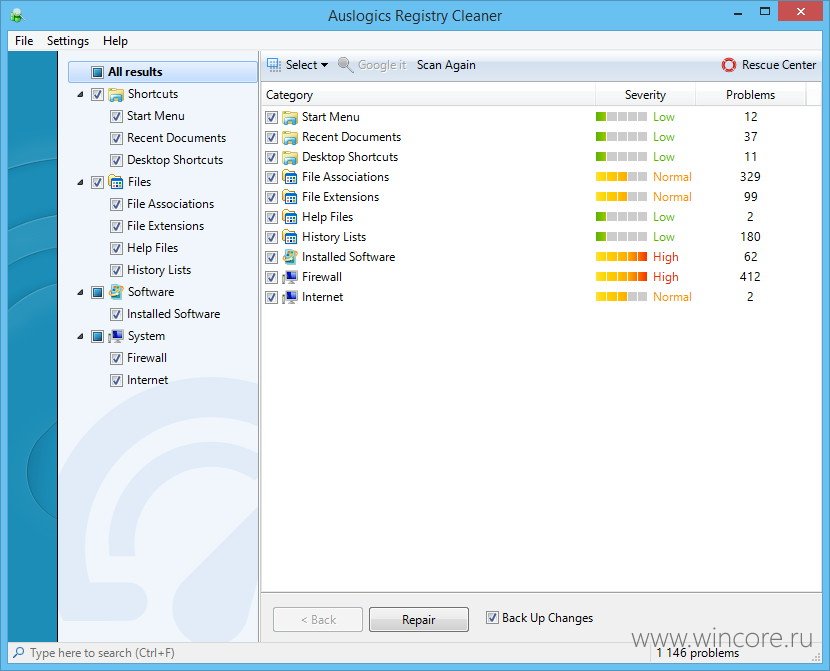Viewport: 830px width, 671px height.
Task: Open the Settings menu
Action: [68, 41]
